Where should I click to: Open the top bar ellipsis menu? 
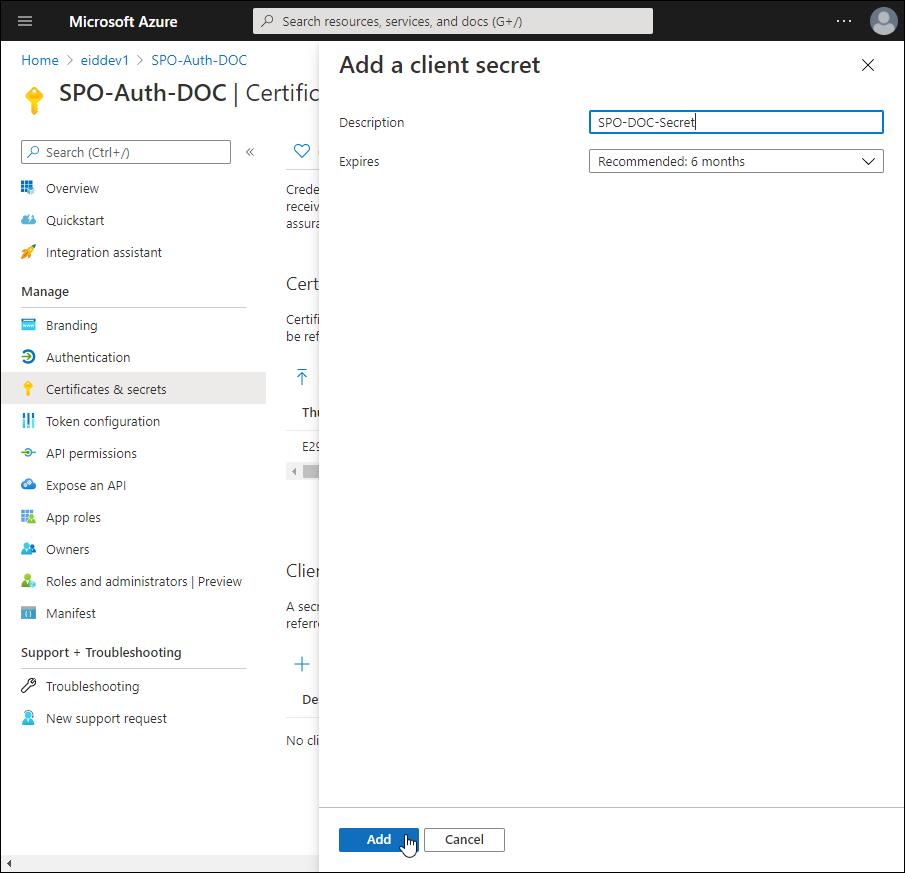point(844,21)
